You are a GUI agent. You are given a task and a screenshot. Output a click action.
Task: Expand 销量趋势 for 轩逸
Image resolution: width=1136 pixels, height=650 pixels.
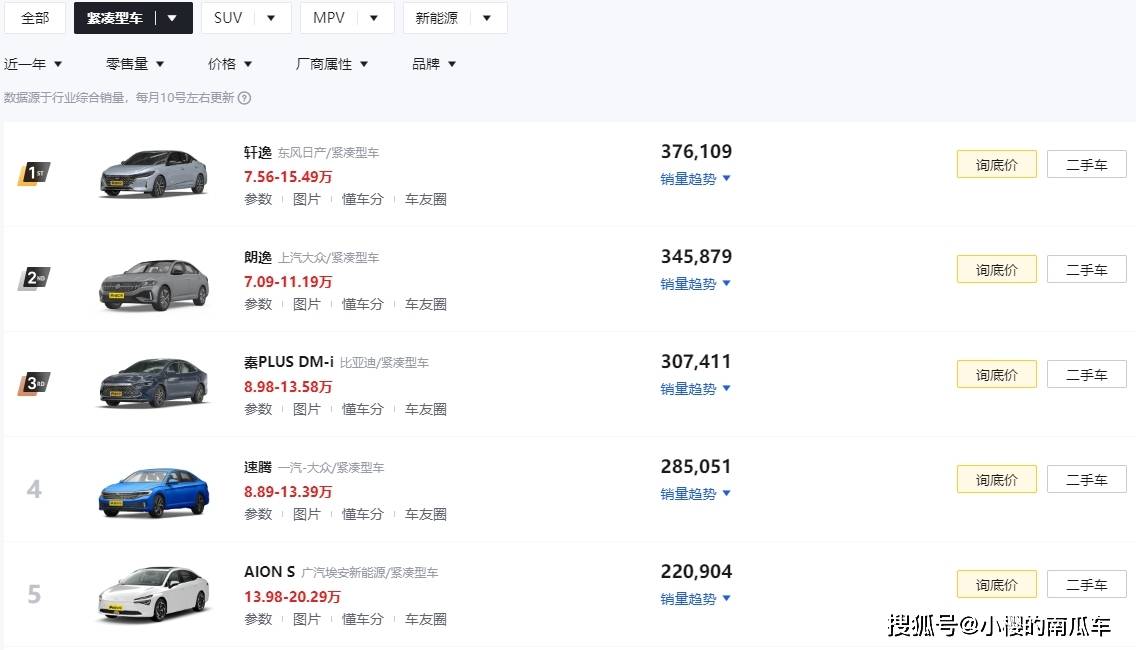point(696,179)
